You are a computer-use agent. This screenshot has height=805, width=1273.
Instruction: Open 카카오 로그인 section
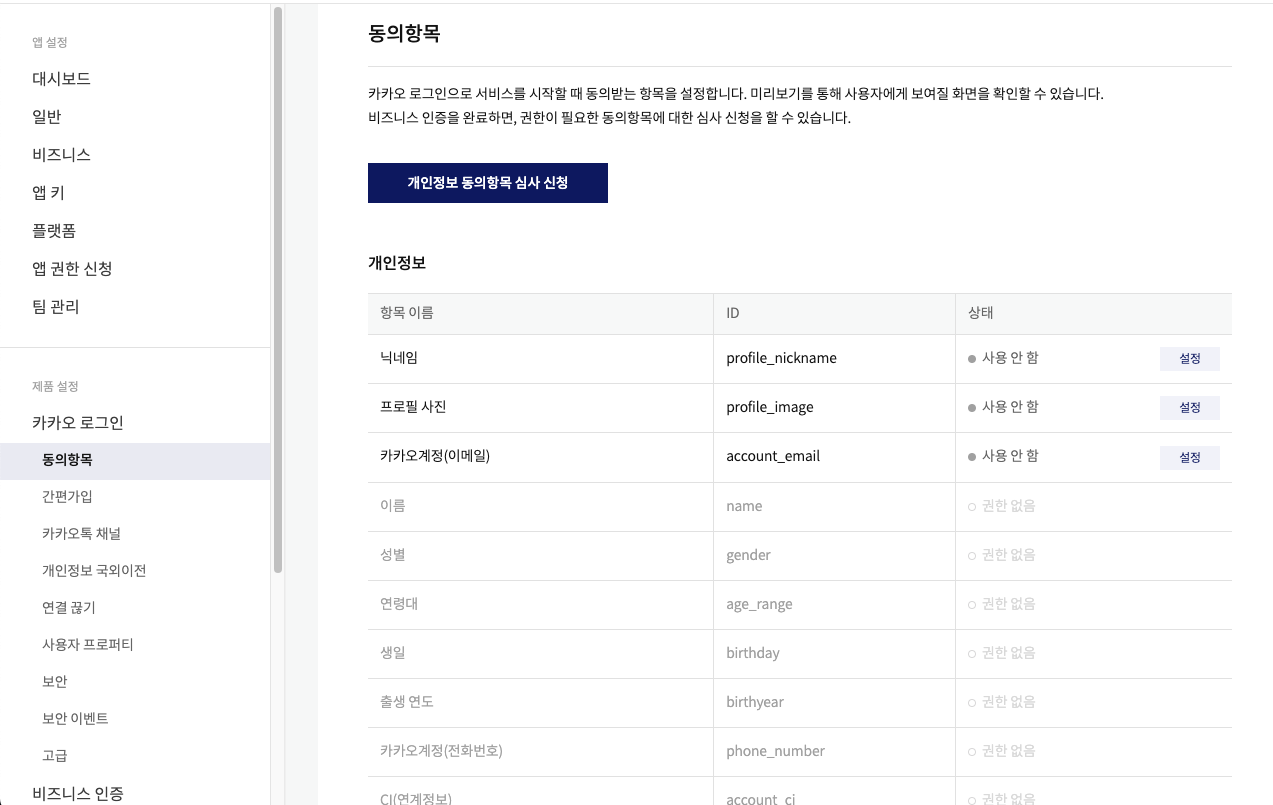pos(77,423)
